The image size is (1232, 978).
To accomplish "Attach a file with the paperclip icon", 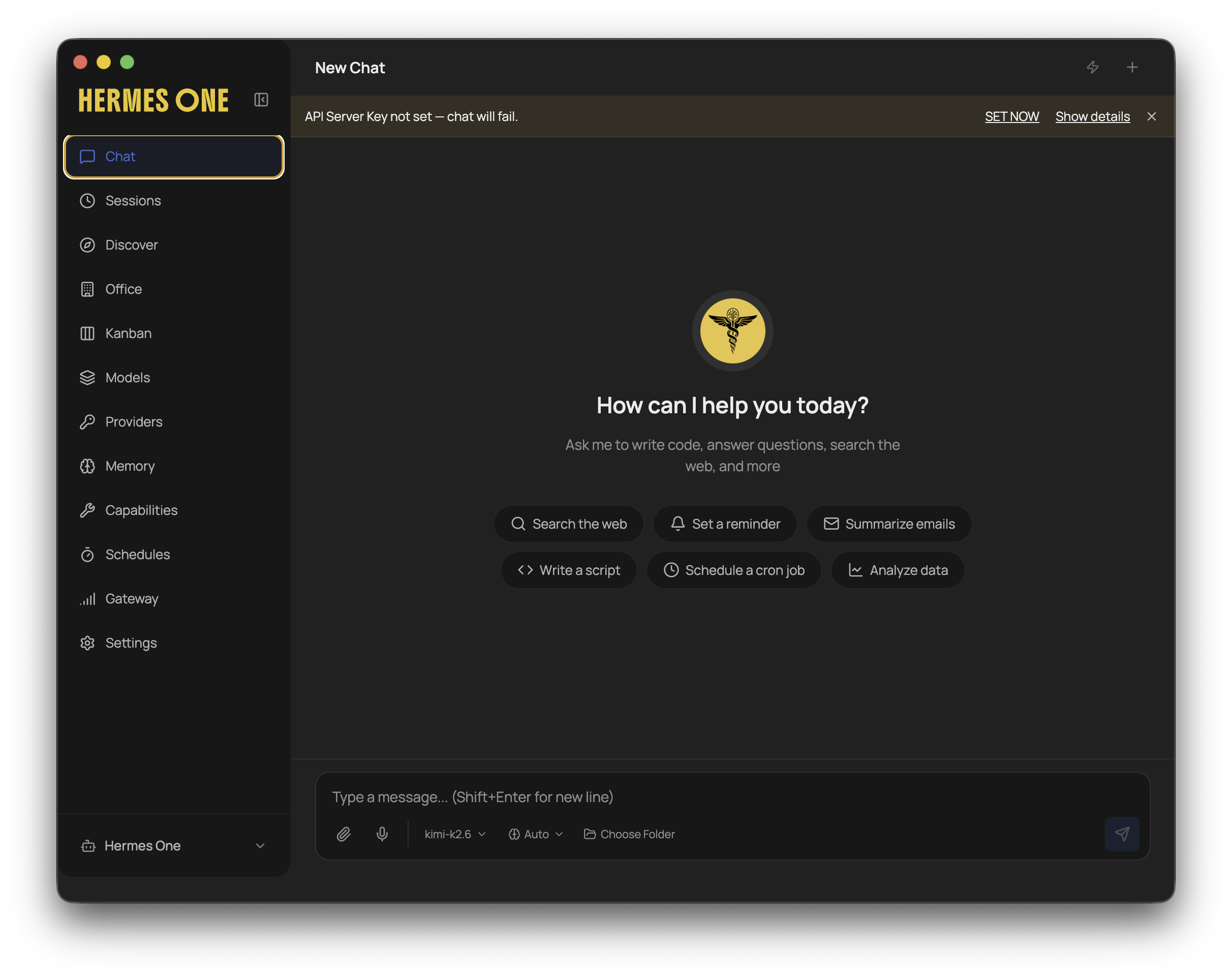I will (344, 835).
